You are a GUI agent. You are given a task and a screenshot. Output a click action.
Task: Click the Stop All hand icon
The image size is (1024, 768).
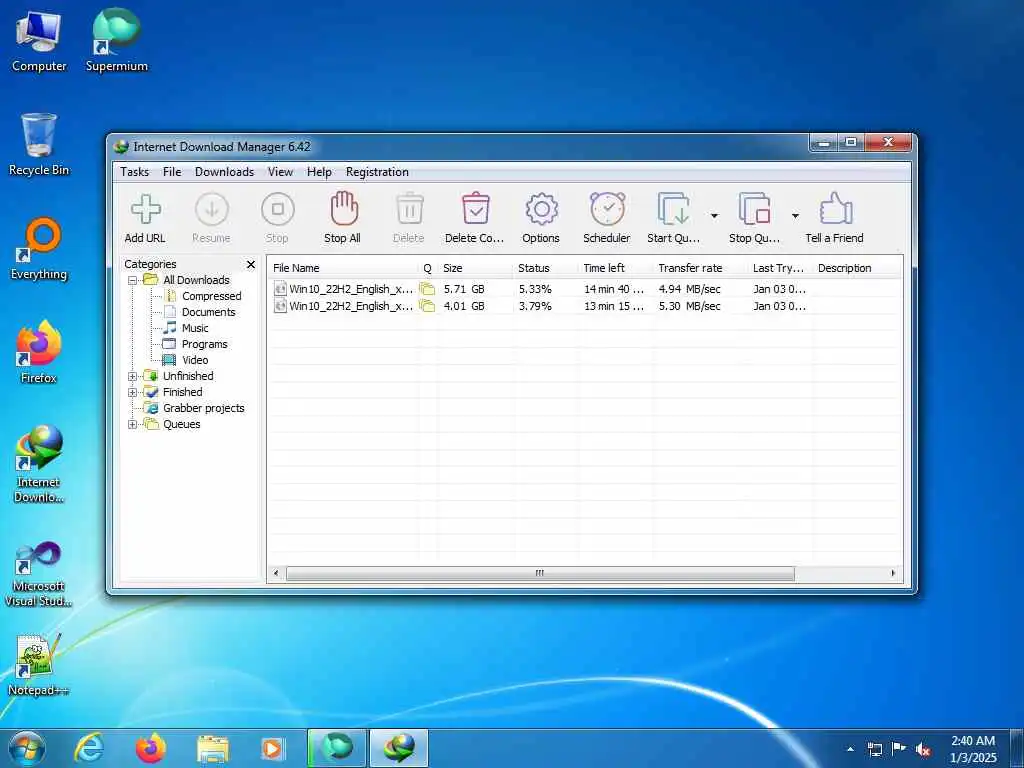(344, 209)
